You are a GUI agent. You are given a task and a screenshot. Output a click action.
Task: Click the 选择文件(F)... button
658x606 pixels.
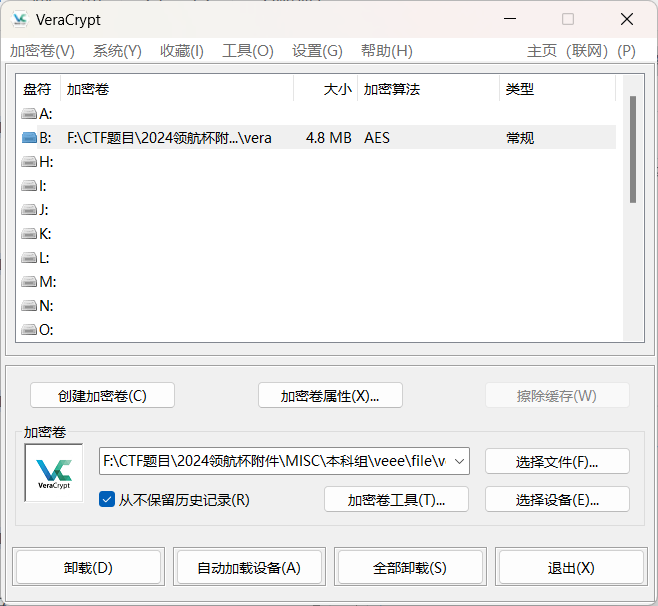(x=557, y=461)
